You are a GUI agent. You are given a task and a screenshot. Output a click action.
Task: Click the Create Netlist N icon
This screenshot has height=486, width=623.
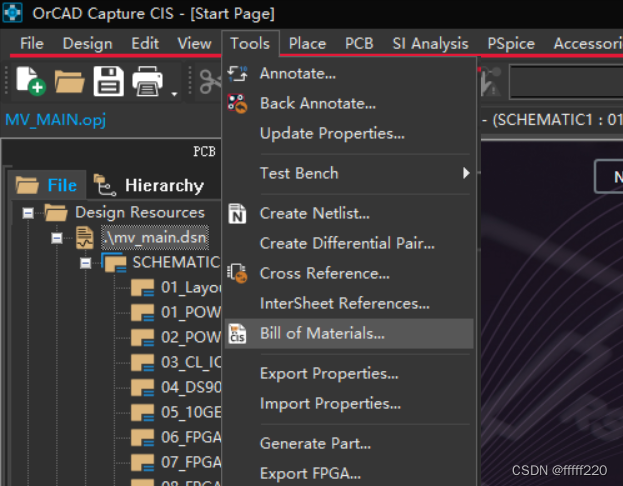coord(237,213)
